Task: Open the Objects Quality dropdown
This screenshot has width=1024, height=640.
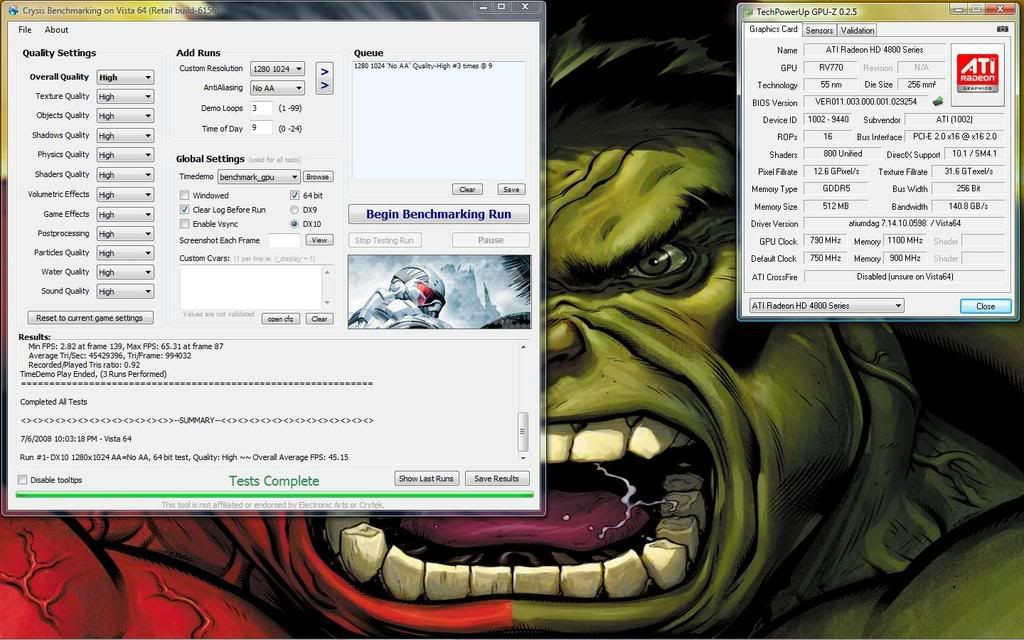Action: (x=125, y=116)
